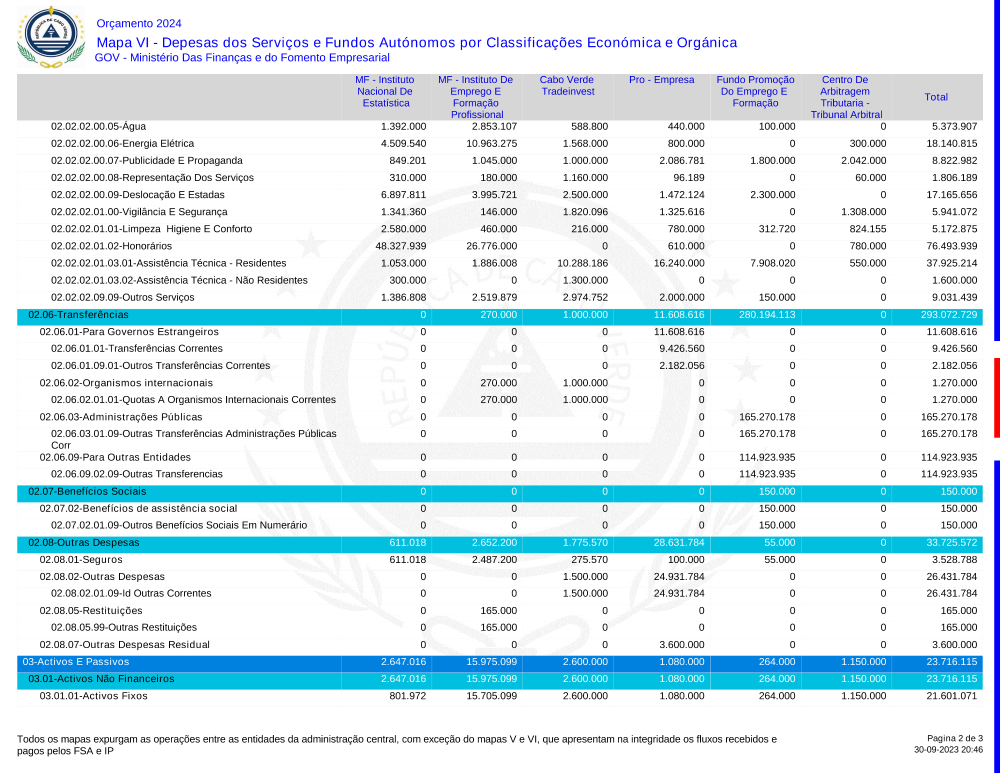Screen dimensions: 1000x773
Task: Click the red marker on the right edge
Action: click(x=996, y=397)
